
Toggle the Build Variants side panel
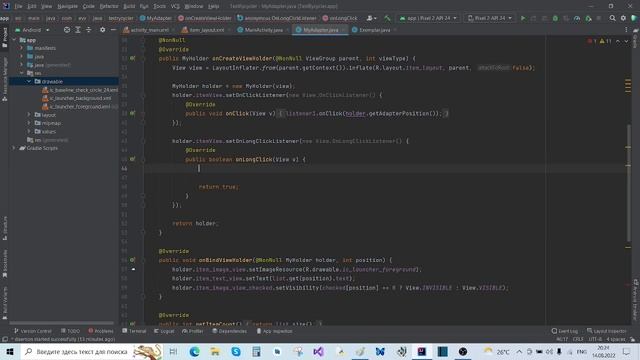tap(4, 302)
